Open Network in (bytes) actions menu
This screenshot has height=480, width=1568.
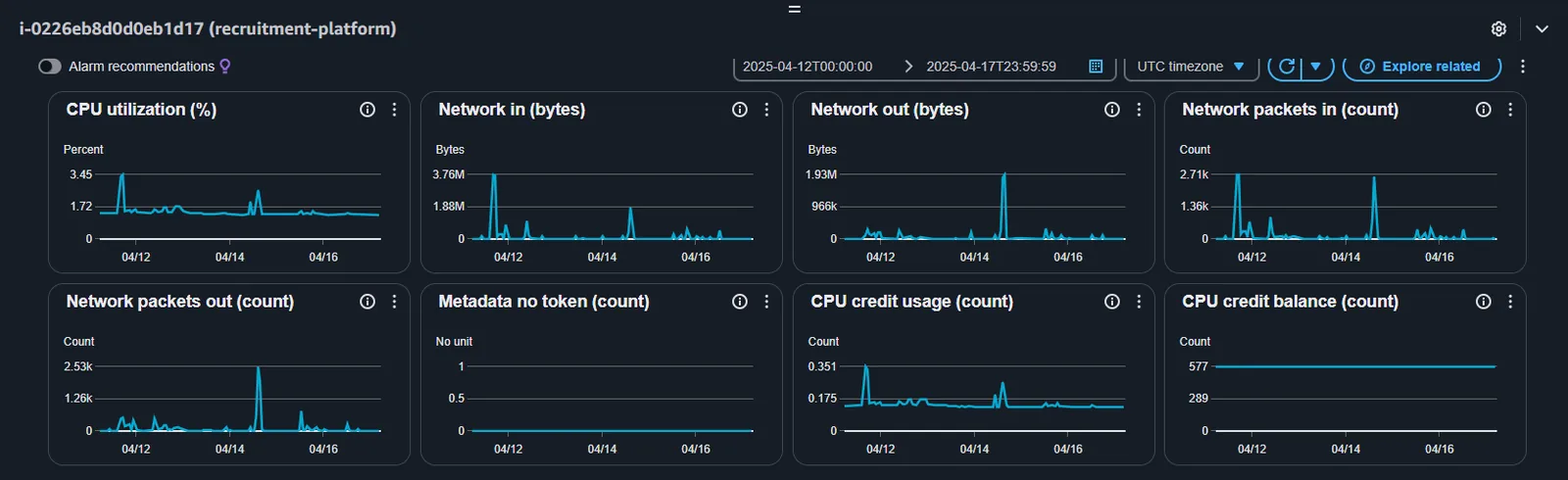coord(766,110)
